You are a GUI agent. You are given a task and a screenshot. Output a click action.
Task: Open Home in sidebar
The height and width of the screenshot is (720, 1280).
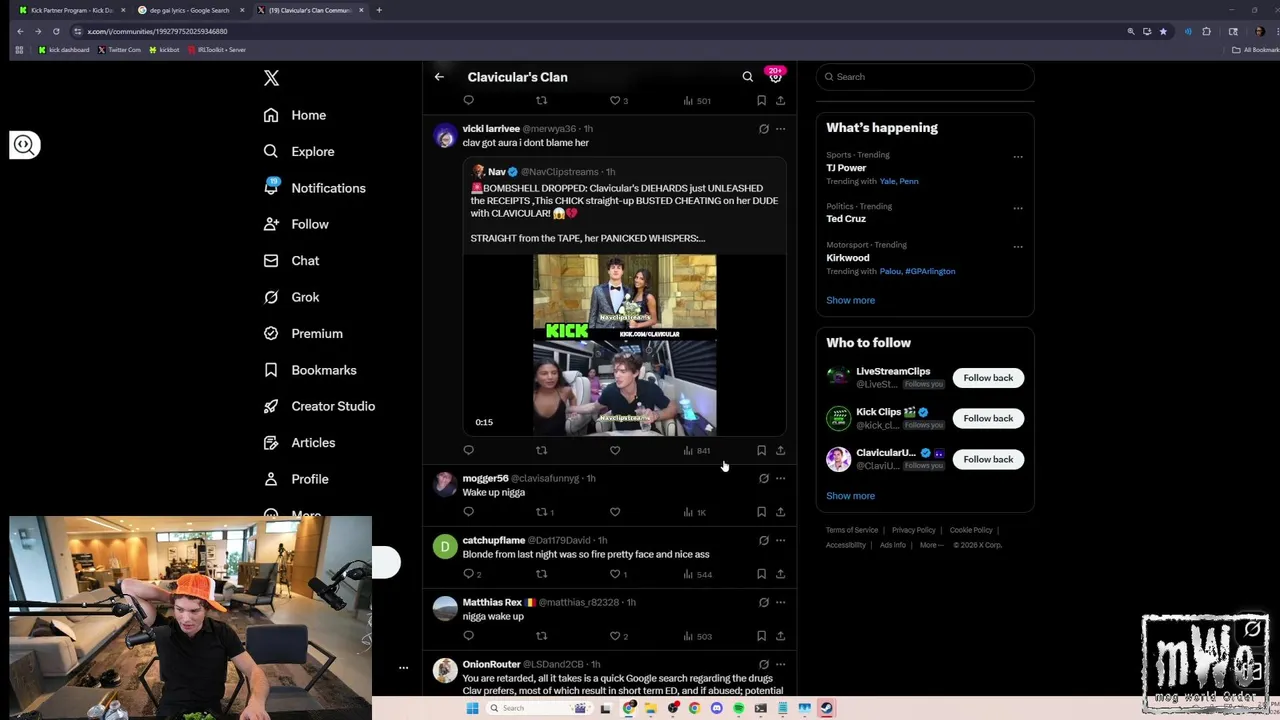pos(294,115)
